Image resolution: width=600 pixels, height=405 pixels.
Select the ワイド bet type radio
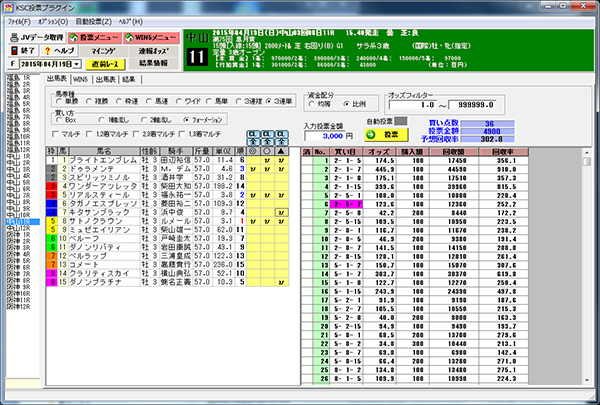click(178, 101)
